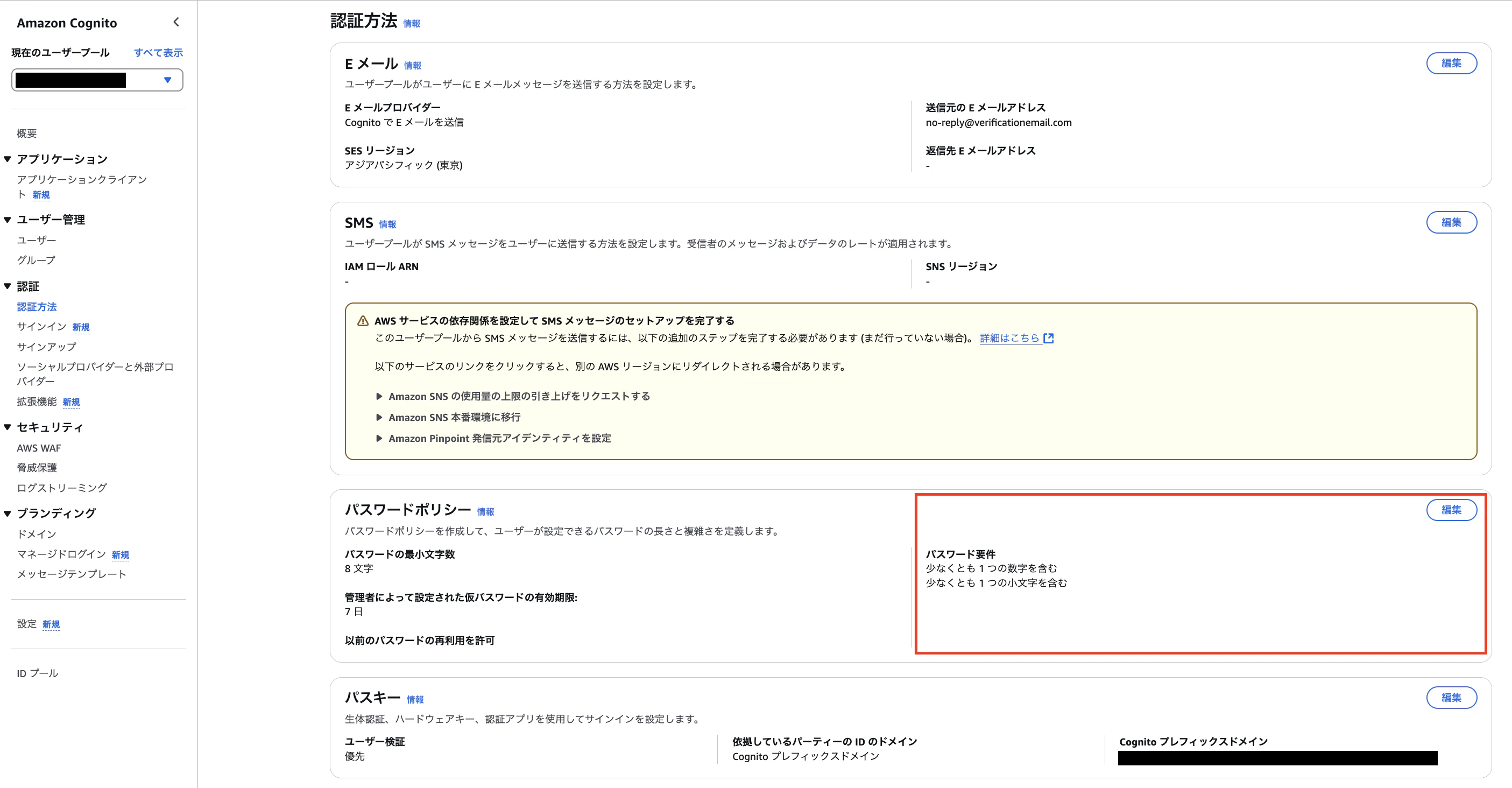The height and width of the screenshot is (788, 1512).
Task: Expand Amazon SNS 本番環境に移行 section
Action: coord(379,418)
